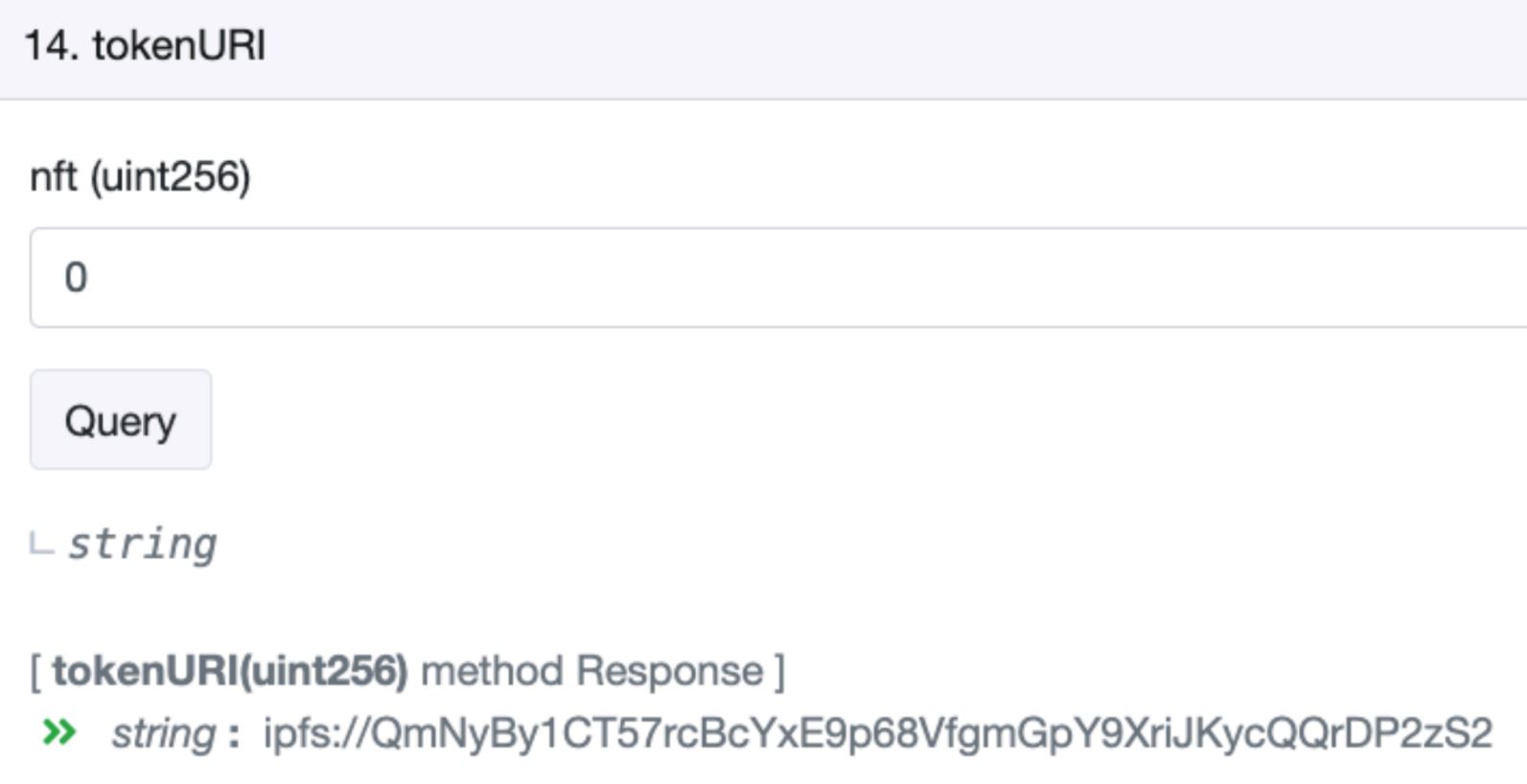The image size is (1527, 784).
Task: Click the nft (uint256) input field
Action: click(767, 278)
